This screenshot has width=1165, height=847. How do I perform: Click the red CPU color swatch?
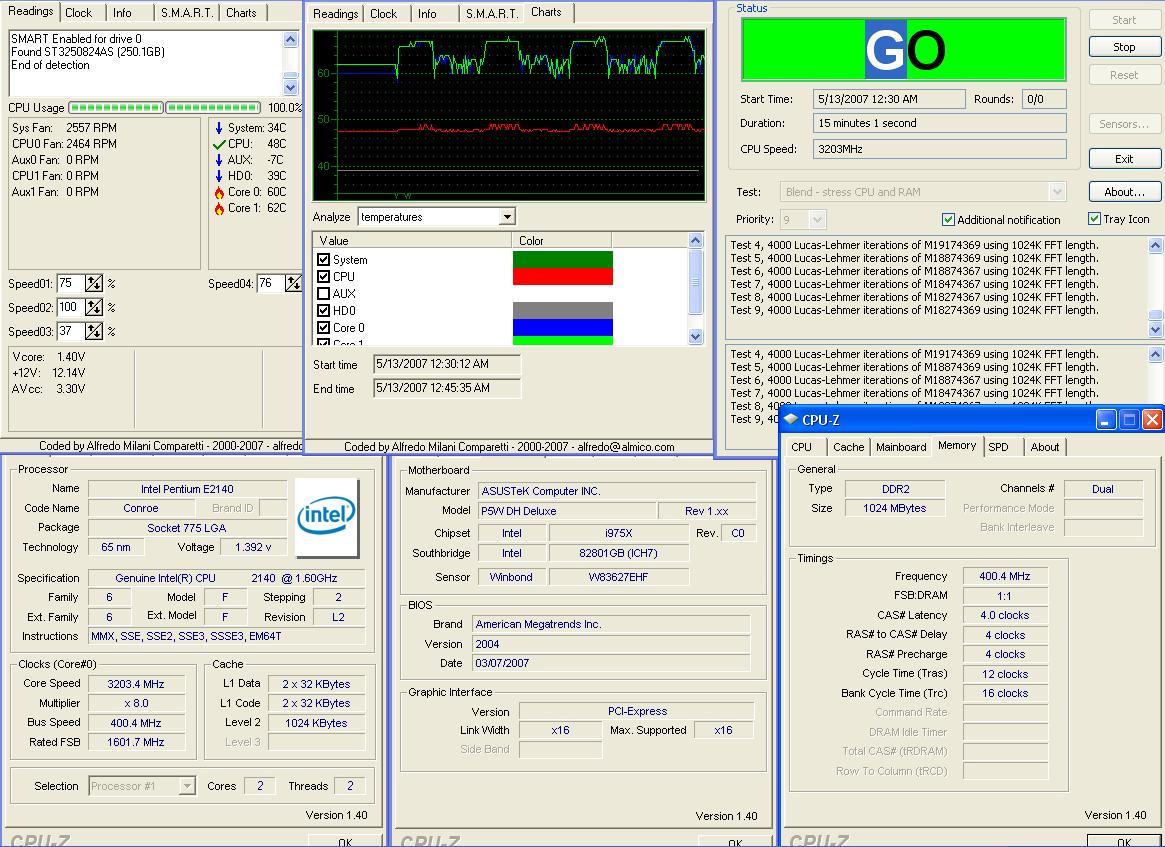coord(562,277)
